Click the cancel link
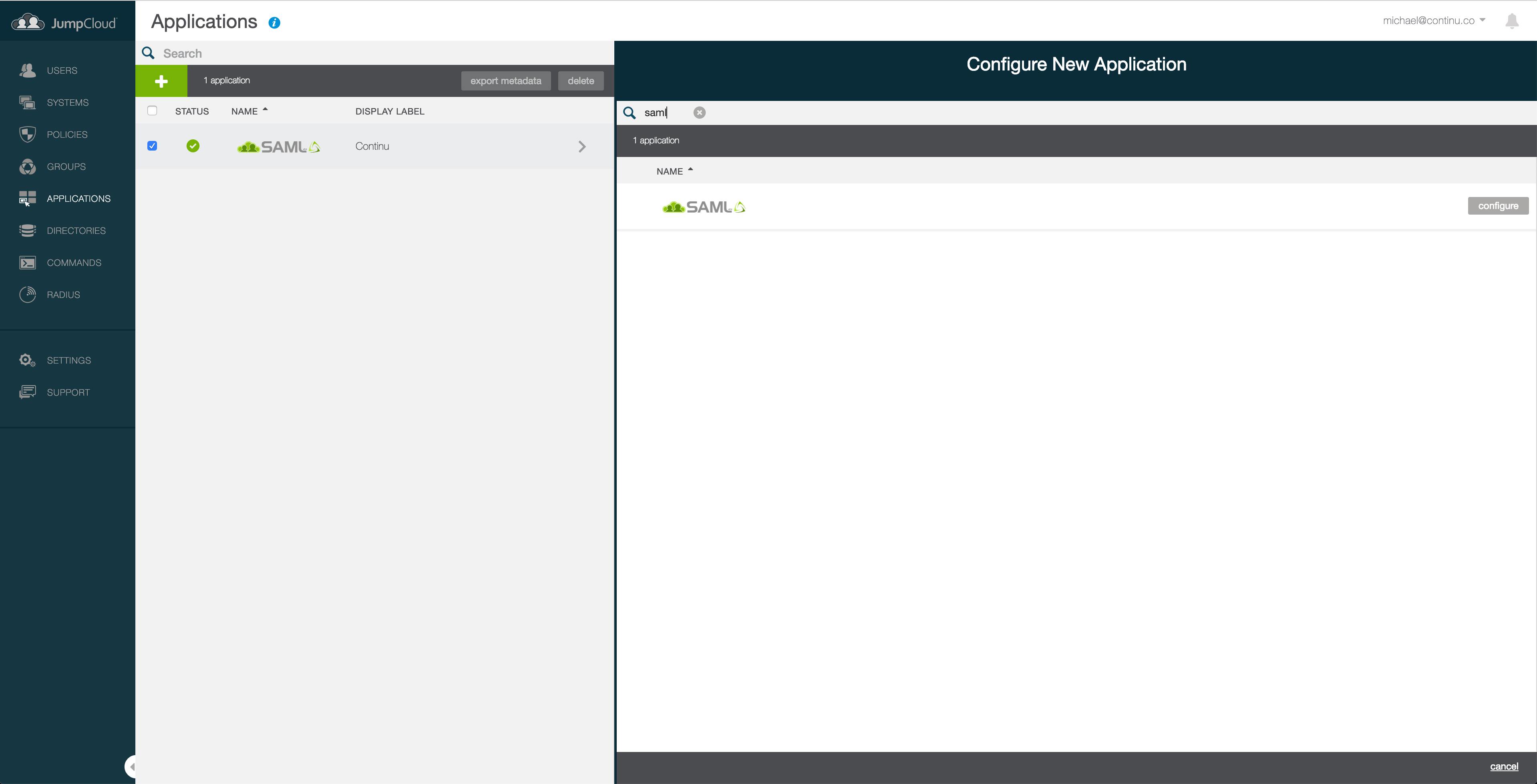 pyautogui.click(x=1504, y=767)
